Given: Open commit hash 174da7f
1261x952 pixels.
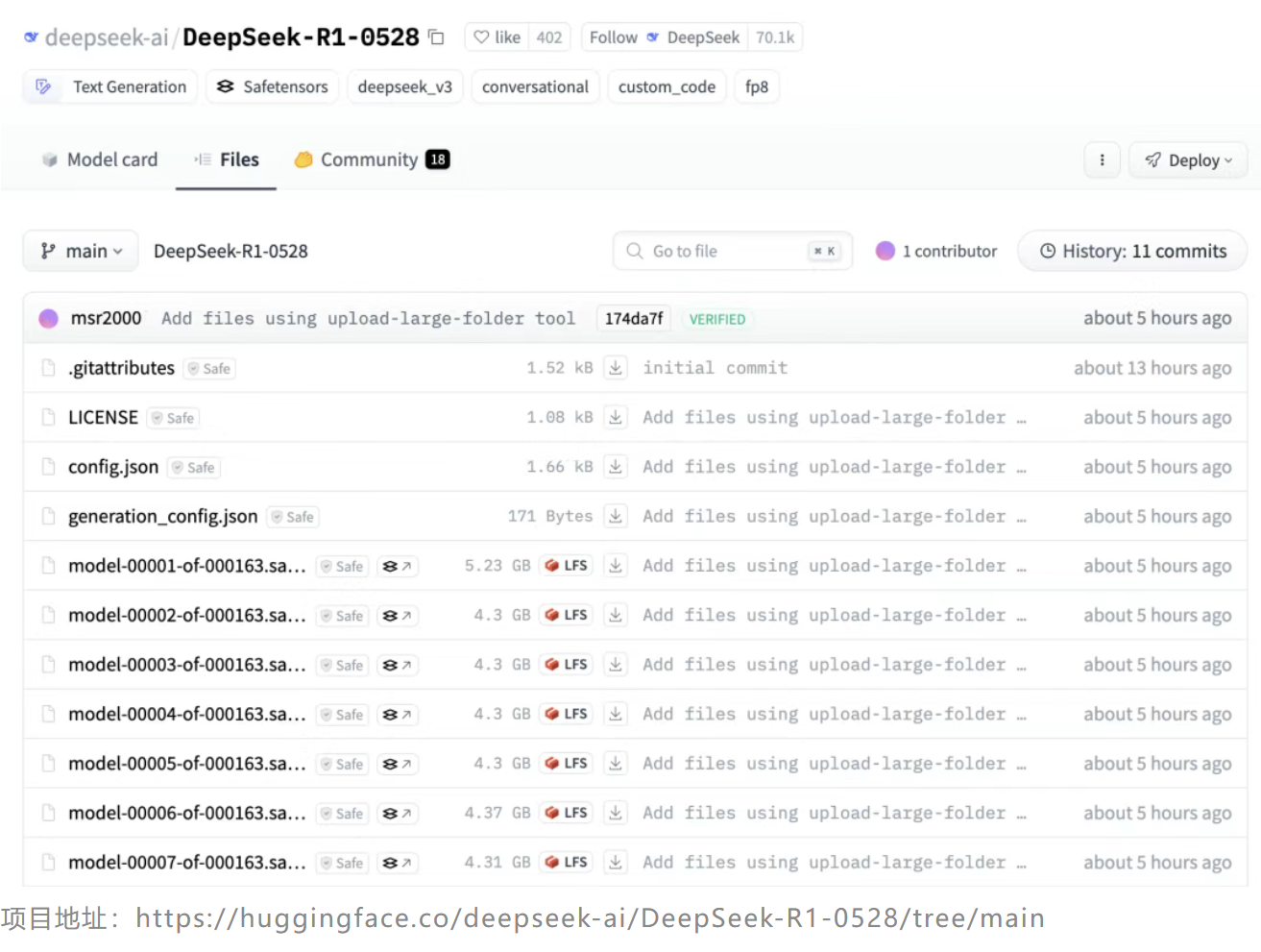Looking at the screenshot, I should 634,319.
